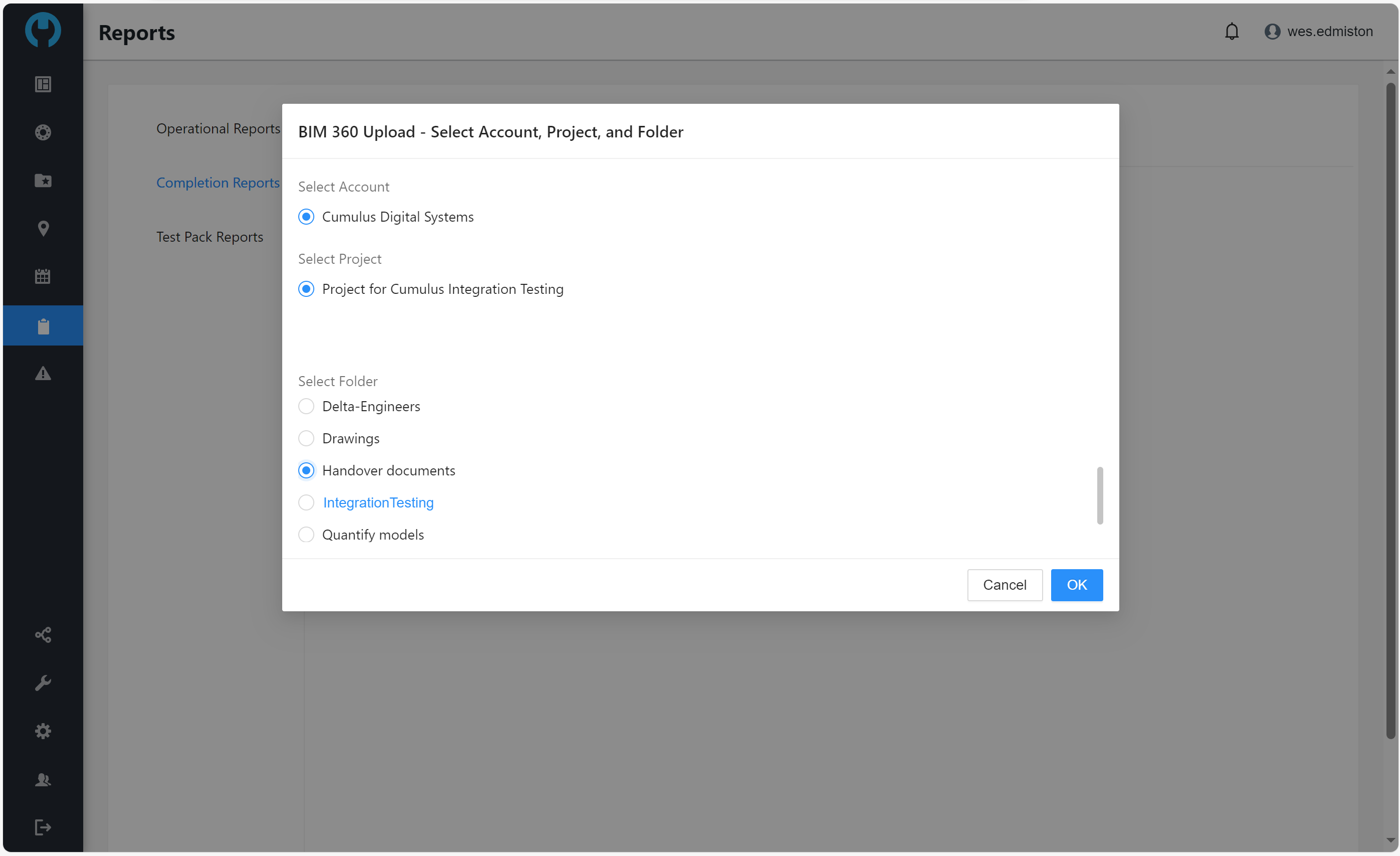Choose the Drawings folder option
The image size is (1400, 856).
click(x=306, y=438)
